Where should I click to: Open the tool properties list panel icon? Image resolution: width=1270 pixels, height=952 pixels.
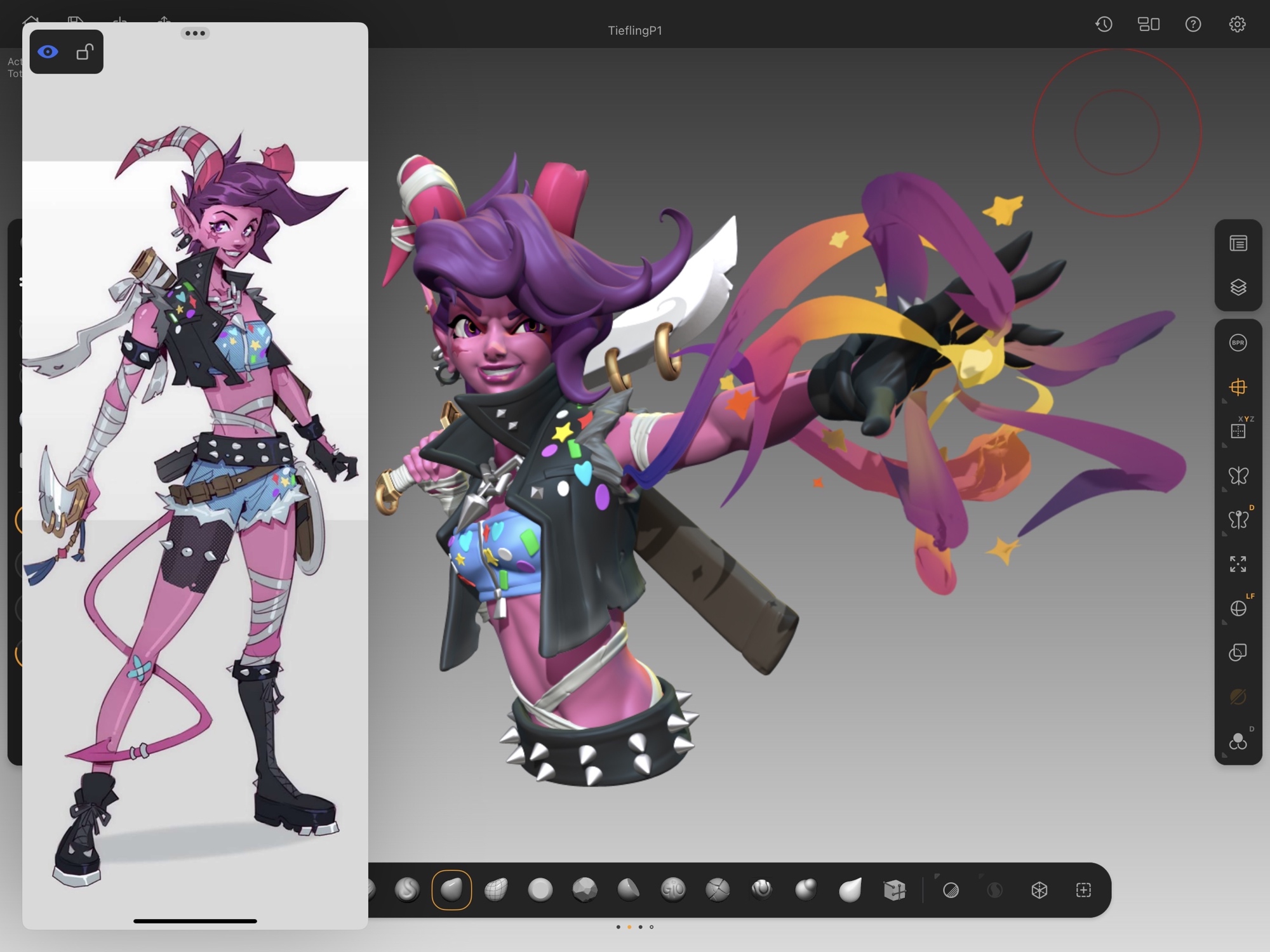tap(1238, 244)
